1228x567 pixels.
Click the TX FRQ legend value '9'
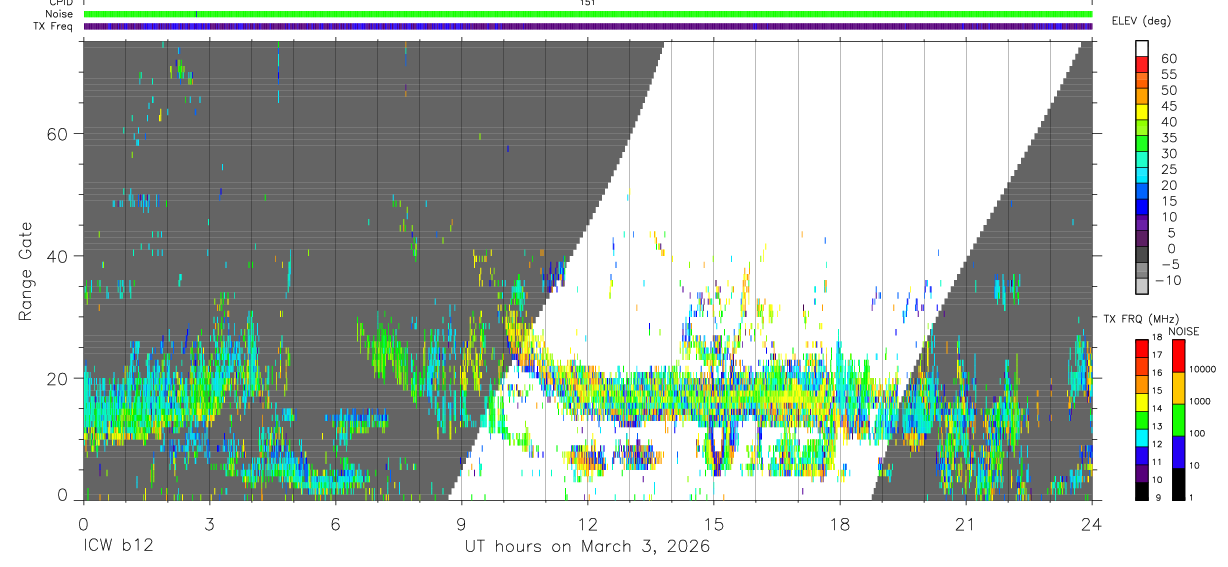click(x=1158, y=498)
